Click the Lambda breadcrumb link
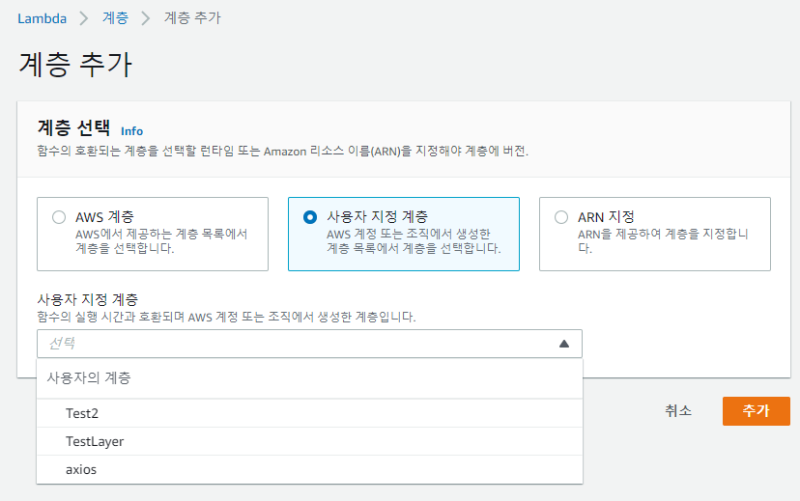 [x=42, y=18]
